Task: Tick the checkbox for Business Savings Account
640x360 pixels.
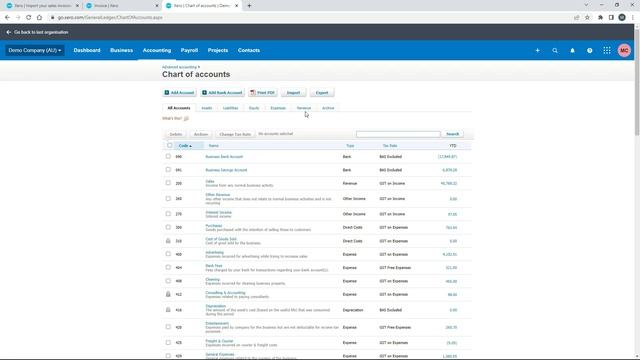Action: tap(168, 169)
